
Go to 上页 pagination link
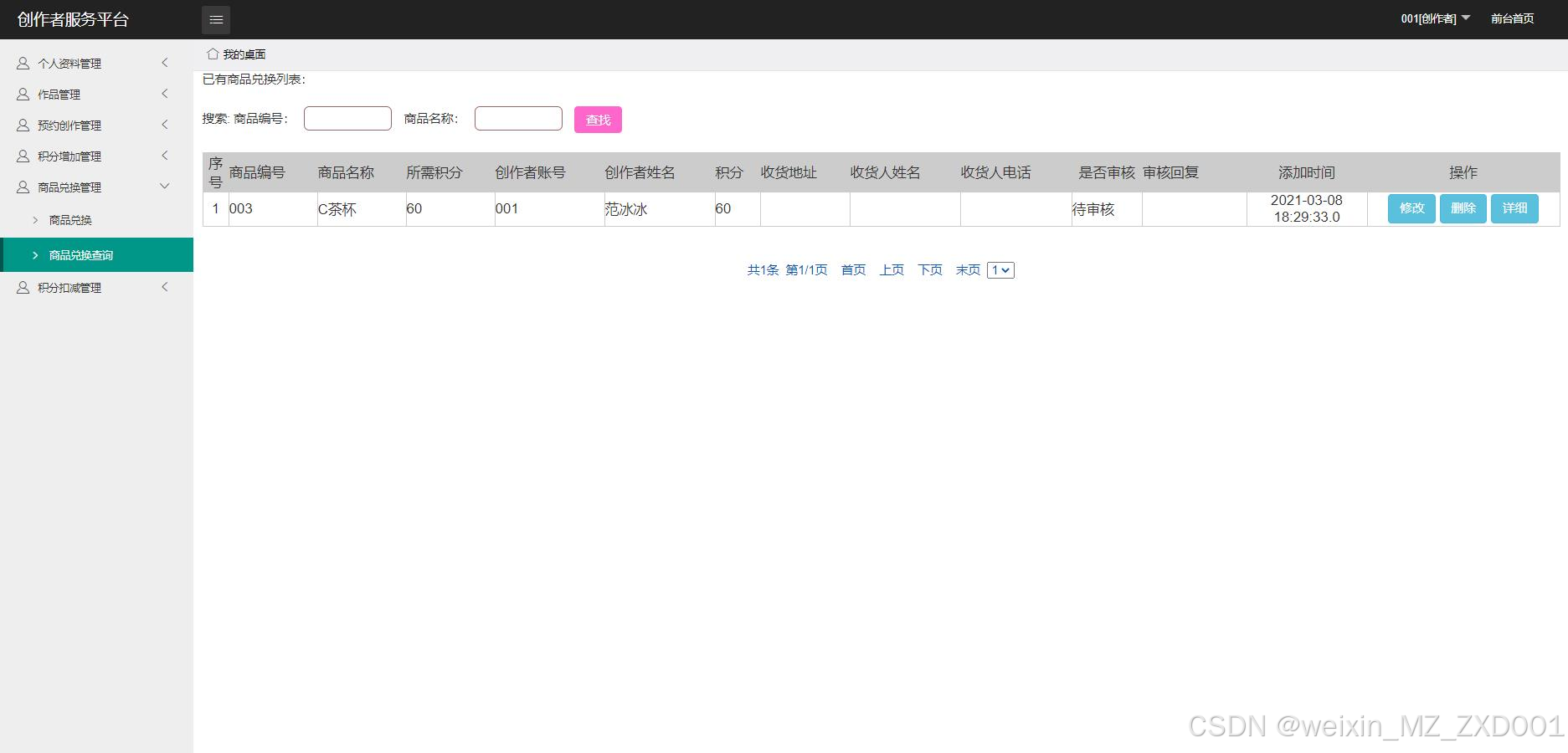892,270
